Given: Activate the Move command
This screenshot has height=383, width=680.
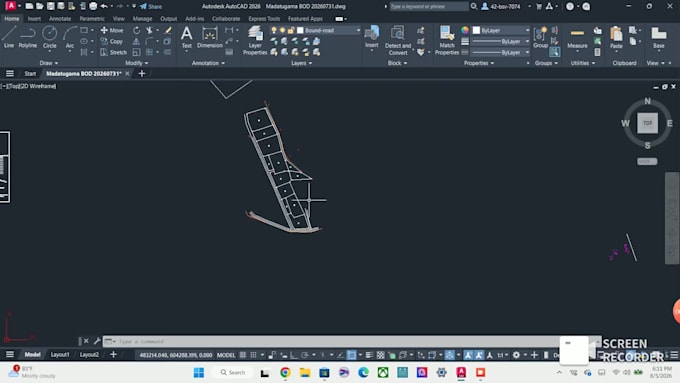Looking at the screenshot, I should pyautogui.click(x=112, y=30).
